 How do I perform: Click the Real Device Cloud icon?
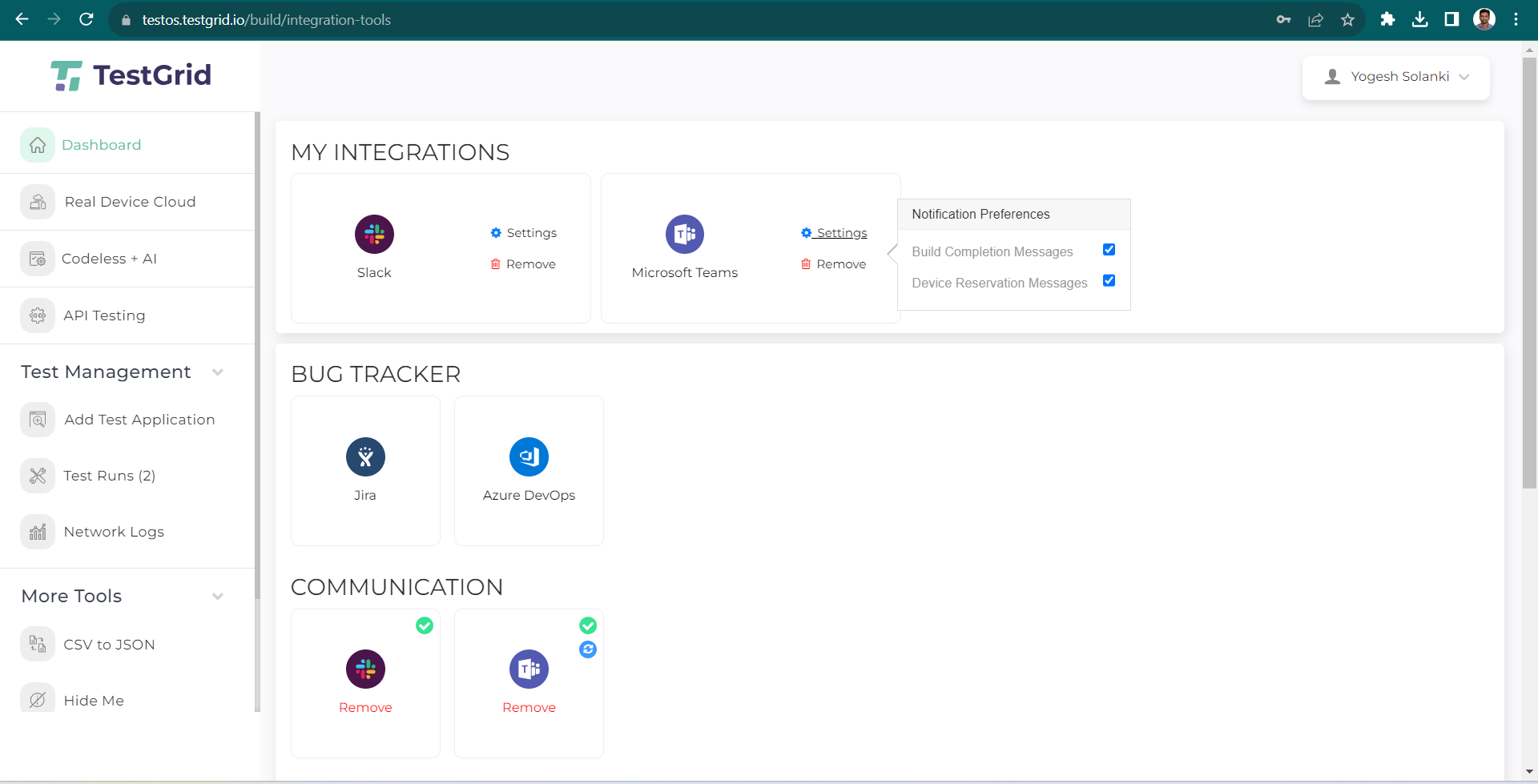pos(38,202)
